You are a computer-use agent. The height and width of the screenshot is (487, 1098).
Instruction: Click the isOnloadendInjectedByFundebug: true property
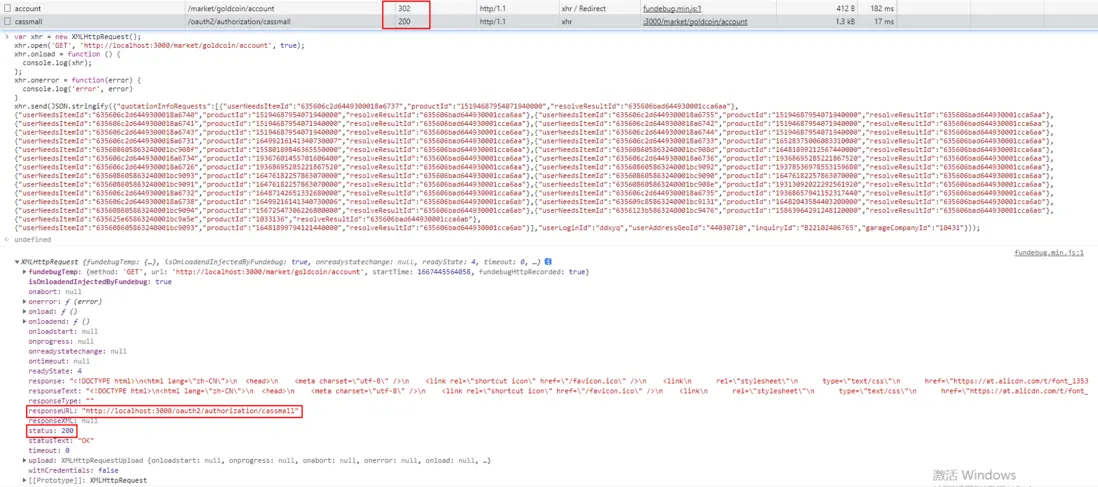100,281
